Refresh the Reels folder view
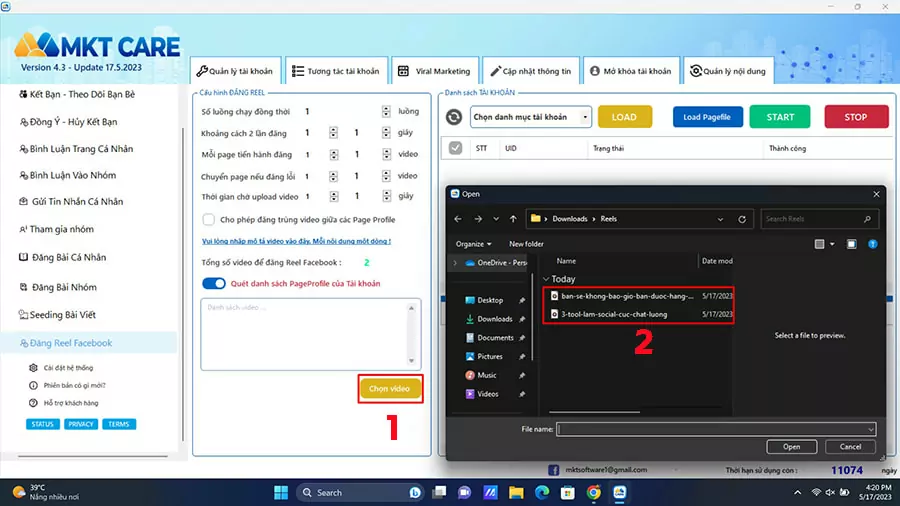900x506 pixels. pyautogui.click(x=742, y=219)
